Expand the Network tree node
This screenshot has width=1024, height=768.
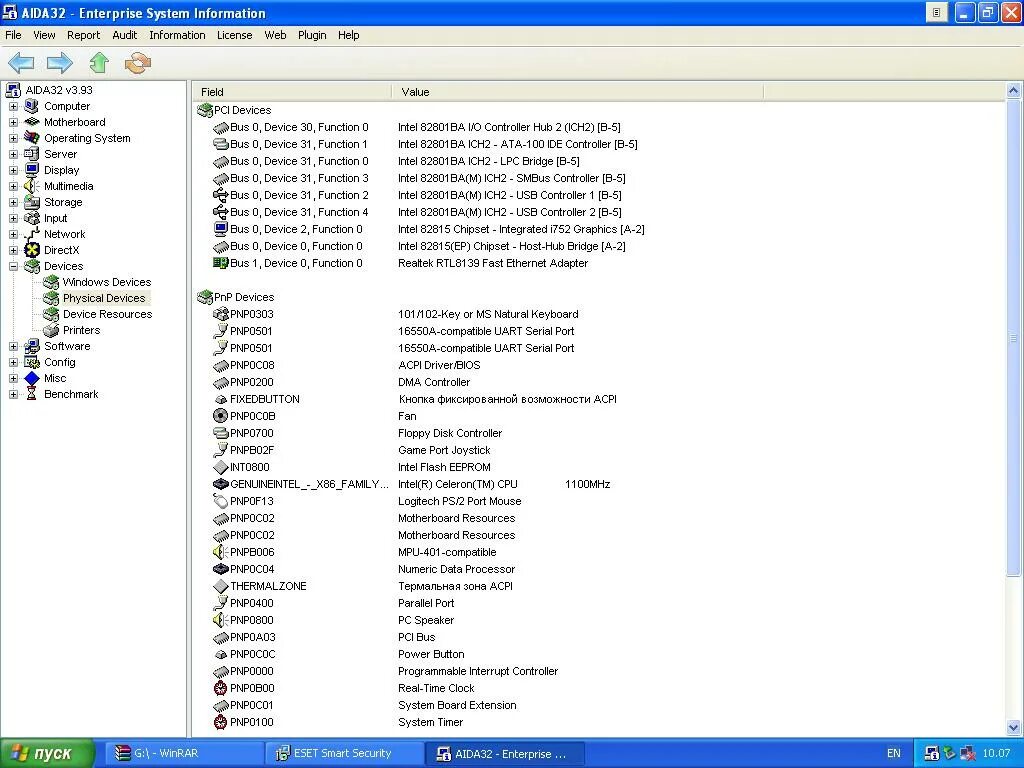click(x=13, y=234)
